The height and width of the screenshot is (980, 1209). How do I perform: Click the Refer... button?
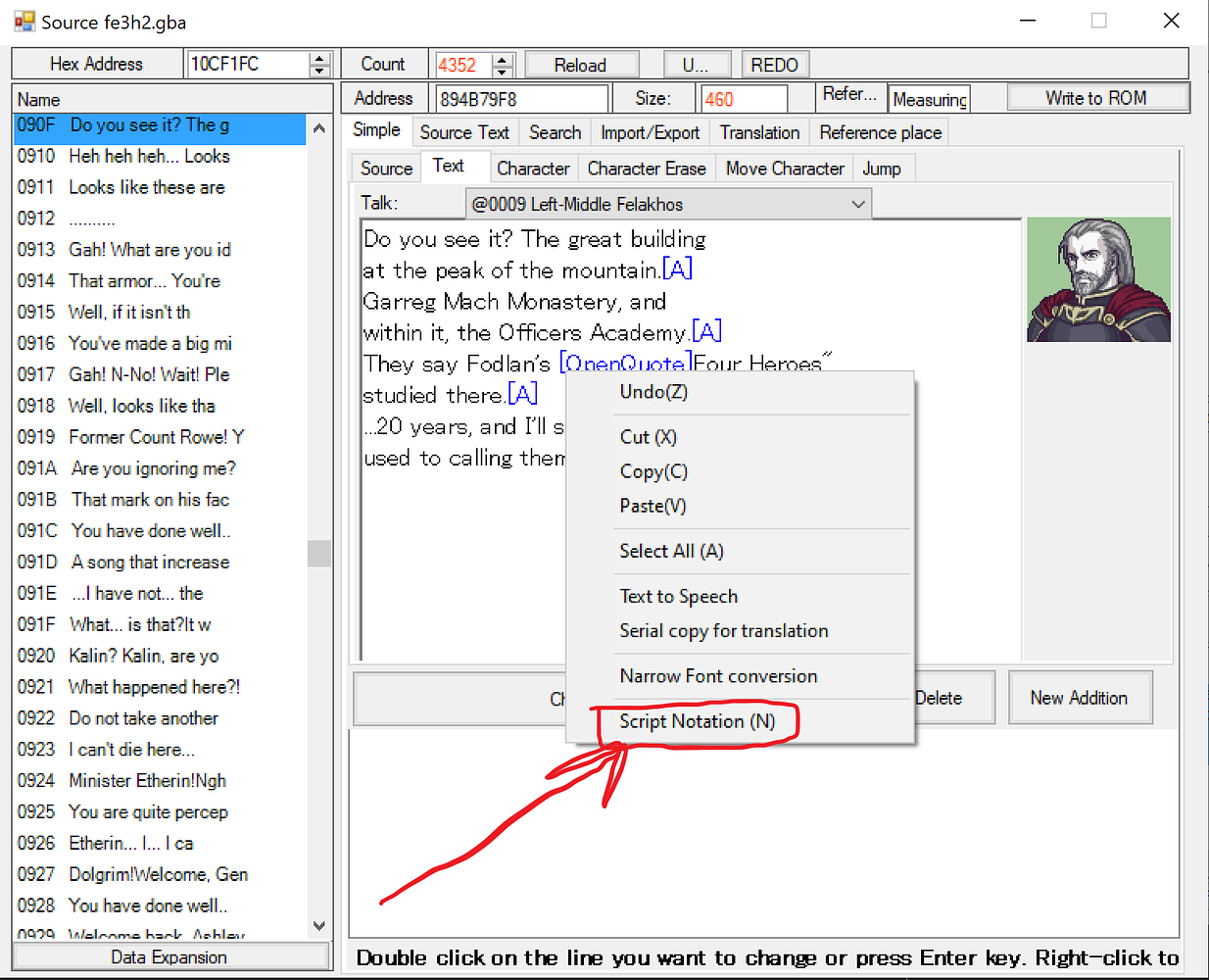click(850, 95)
